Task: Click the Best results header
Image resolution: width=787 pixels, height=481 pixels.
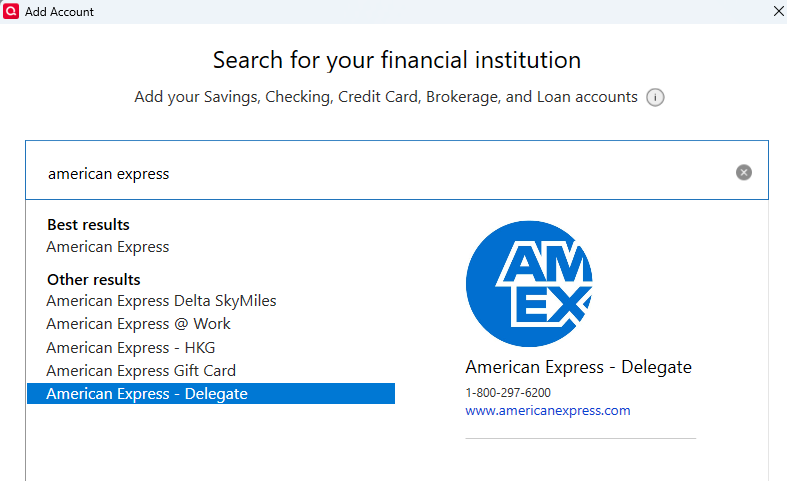Action: pos(88,225)
